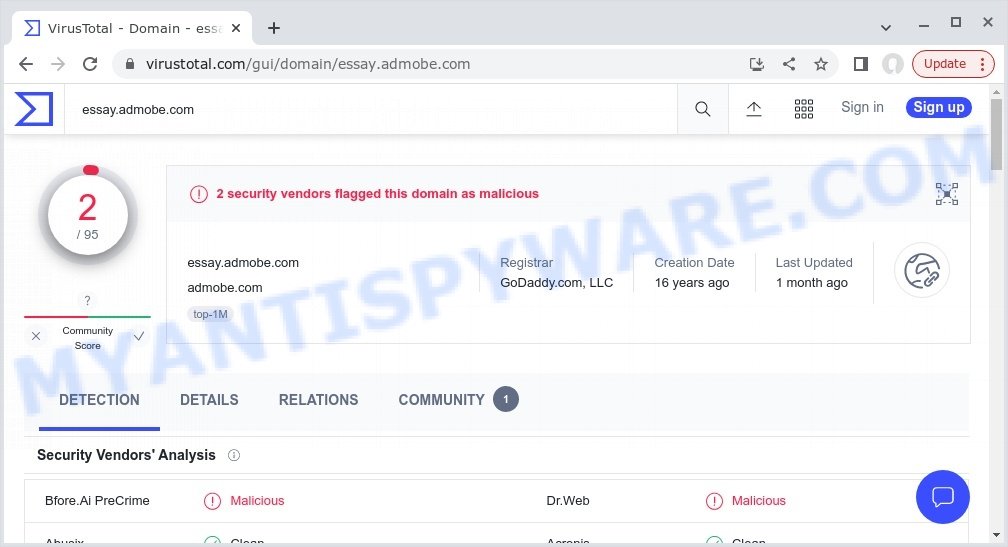
Task: Open a new browser tab
Action: click(x=274, y=28)
